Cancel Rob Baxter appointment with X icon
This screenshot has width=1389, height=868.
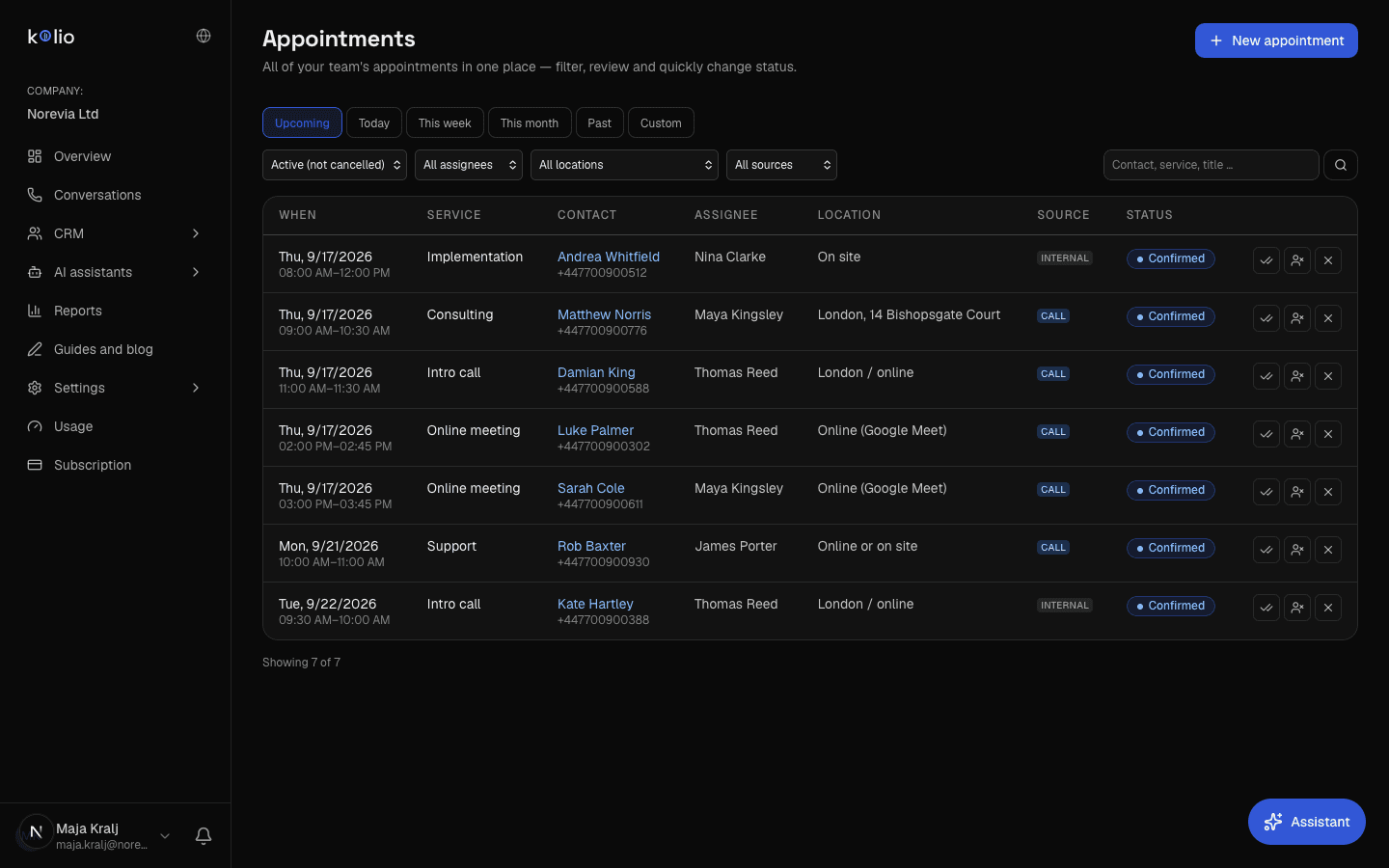click(1328, 550)
